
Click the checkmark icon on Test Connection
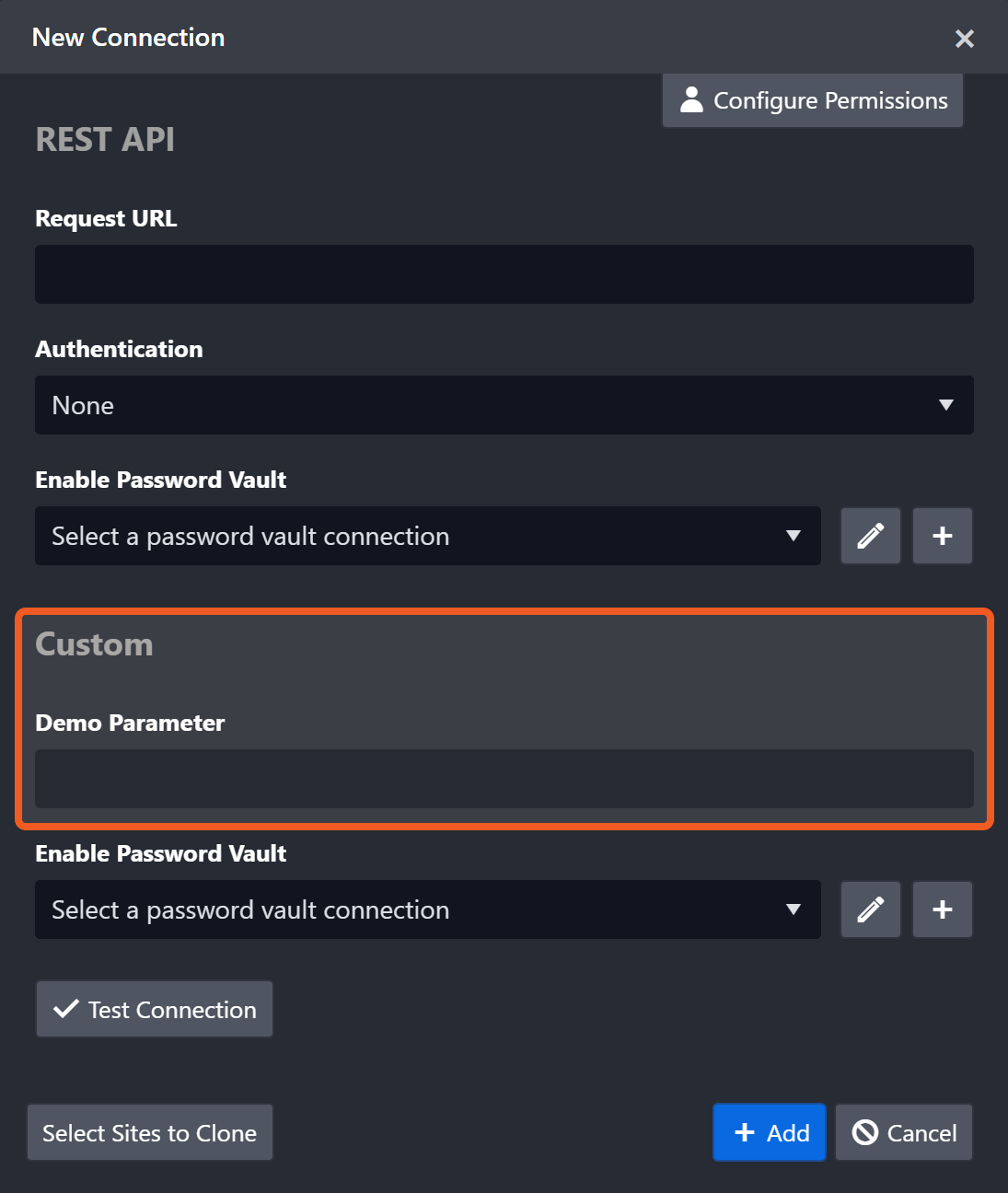pos(66,1009)
